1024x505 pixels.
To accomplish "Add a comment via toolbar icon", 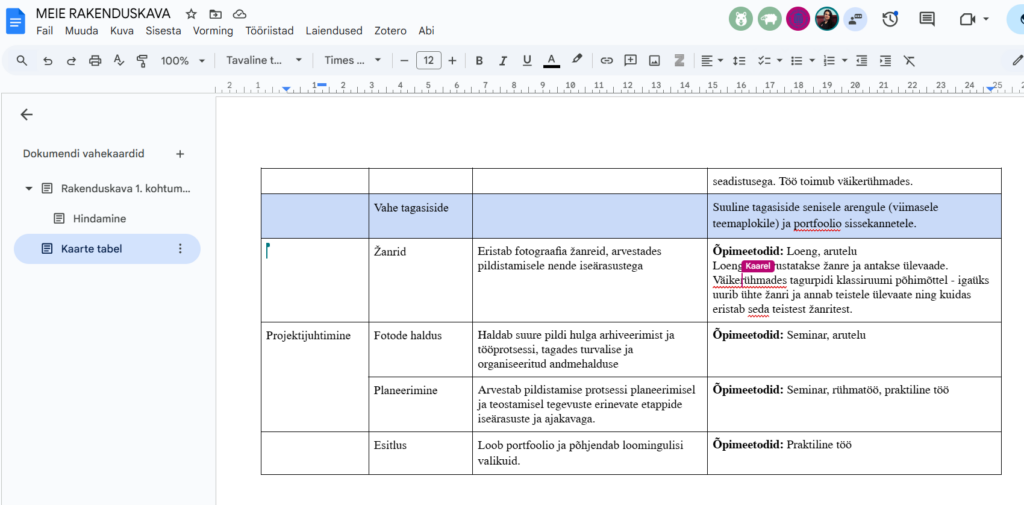I will click(630, 61).
